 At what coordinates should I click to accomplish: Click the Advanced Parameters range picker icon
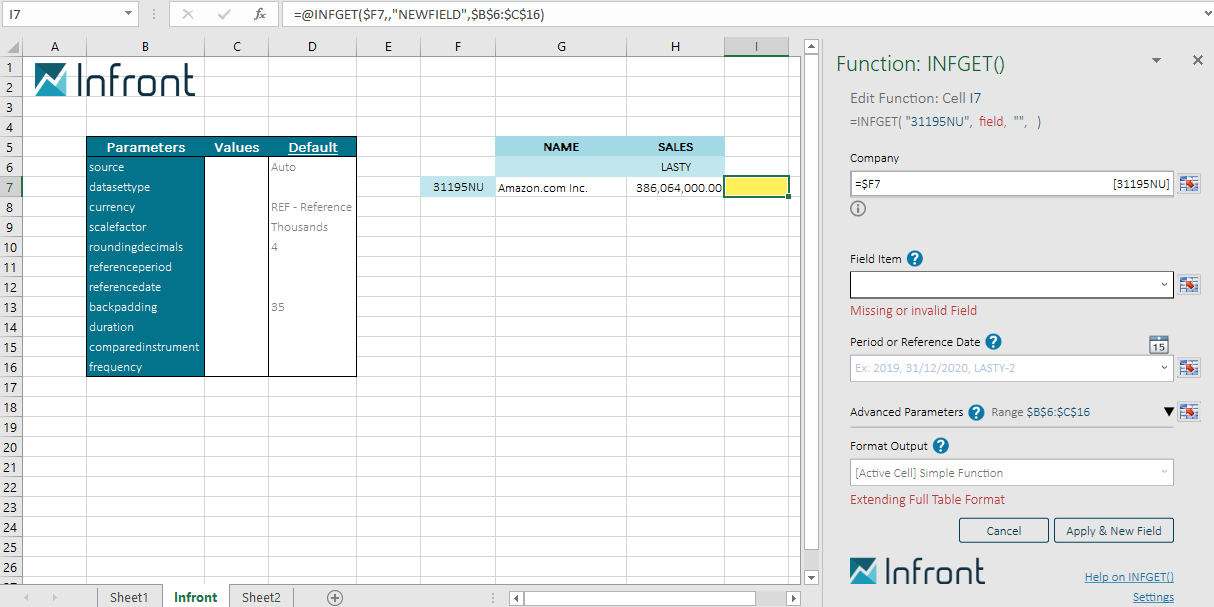tap(1189, 412)
